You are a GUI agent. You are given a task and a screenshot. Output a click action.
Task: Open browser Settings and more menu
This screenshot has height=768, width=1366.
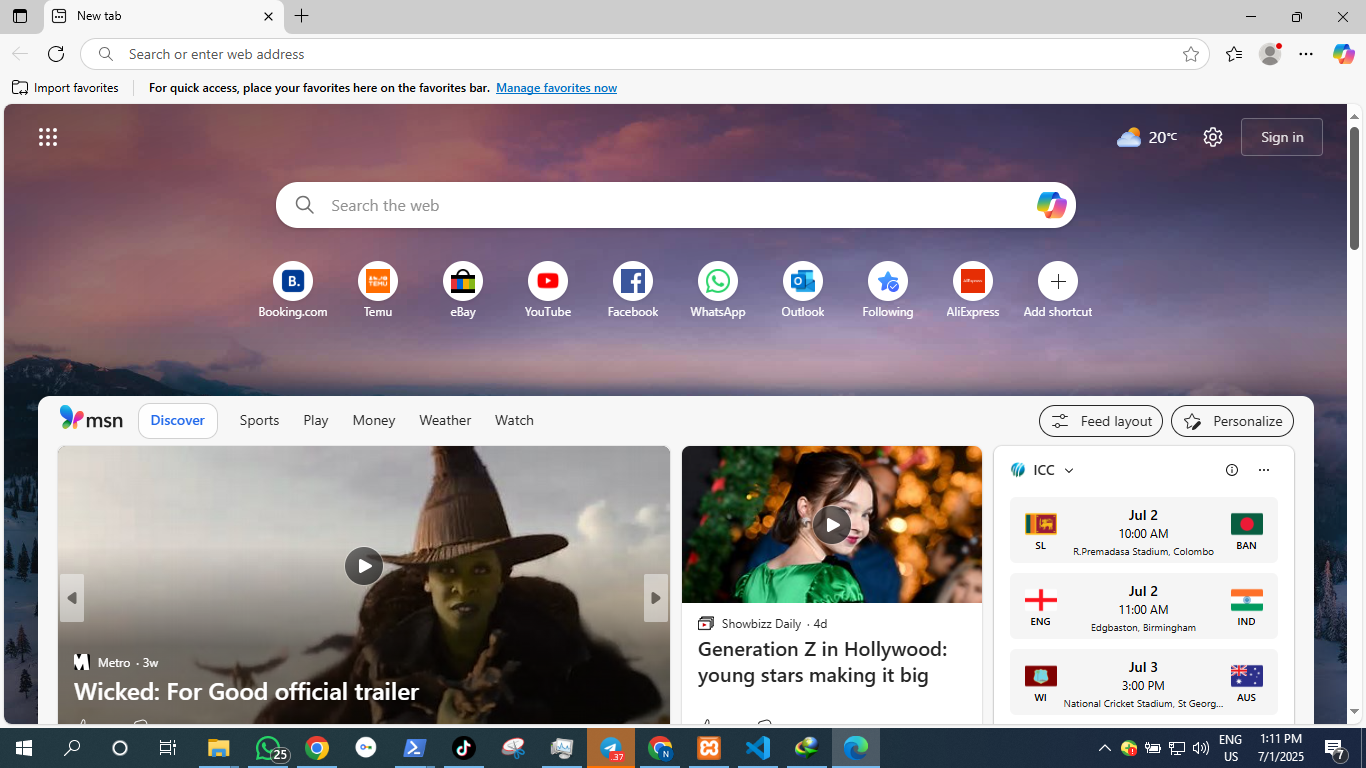pyautogui.click(x=1306, y=54)
